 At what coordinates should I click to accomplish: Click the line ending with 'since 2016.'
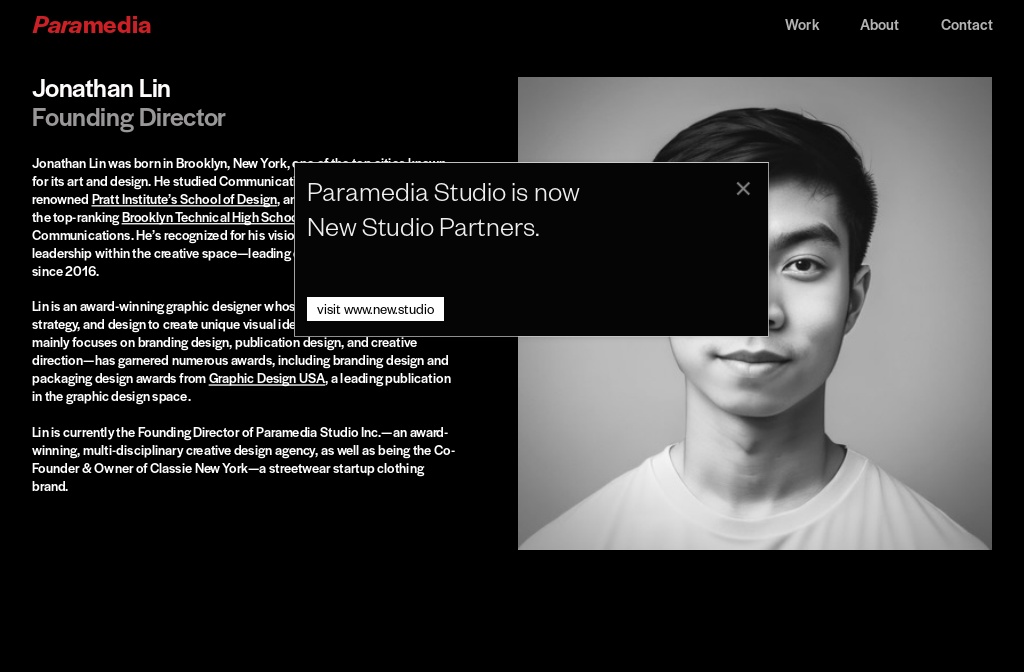tap(65, 271)
